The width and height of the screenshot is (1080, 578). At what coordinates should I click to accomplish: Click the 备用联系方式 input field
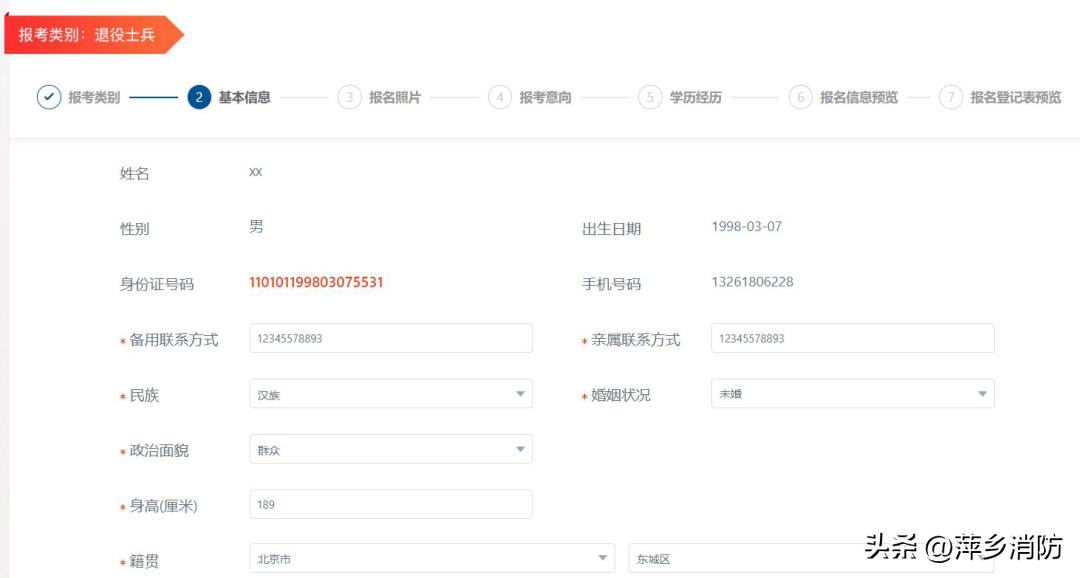390,338
